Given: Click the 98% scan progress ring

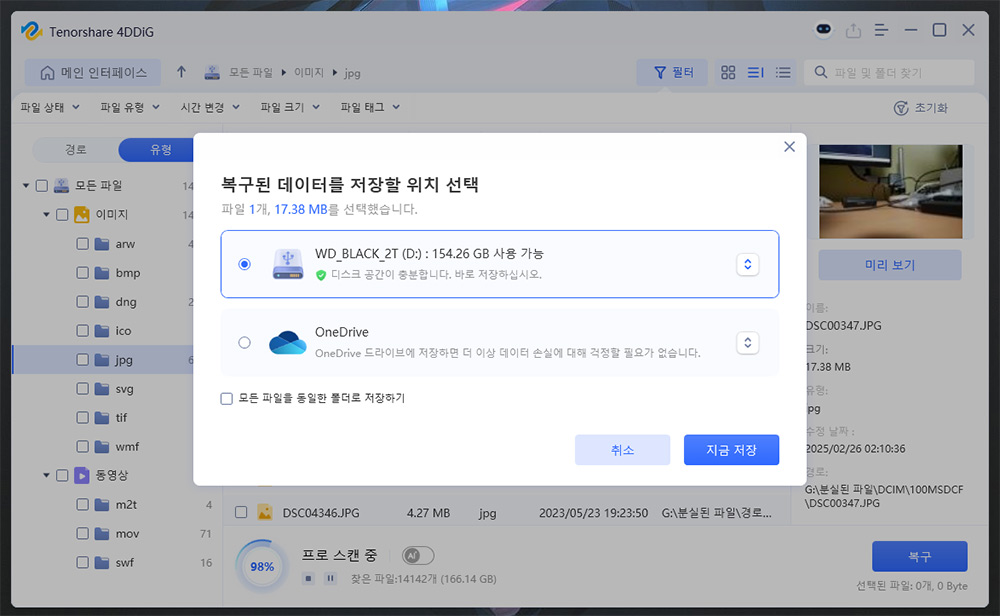Looking at the screenshot, I should click(x=261, y=566).
